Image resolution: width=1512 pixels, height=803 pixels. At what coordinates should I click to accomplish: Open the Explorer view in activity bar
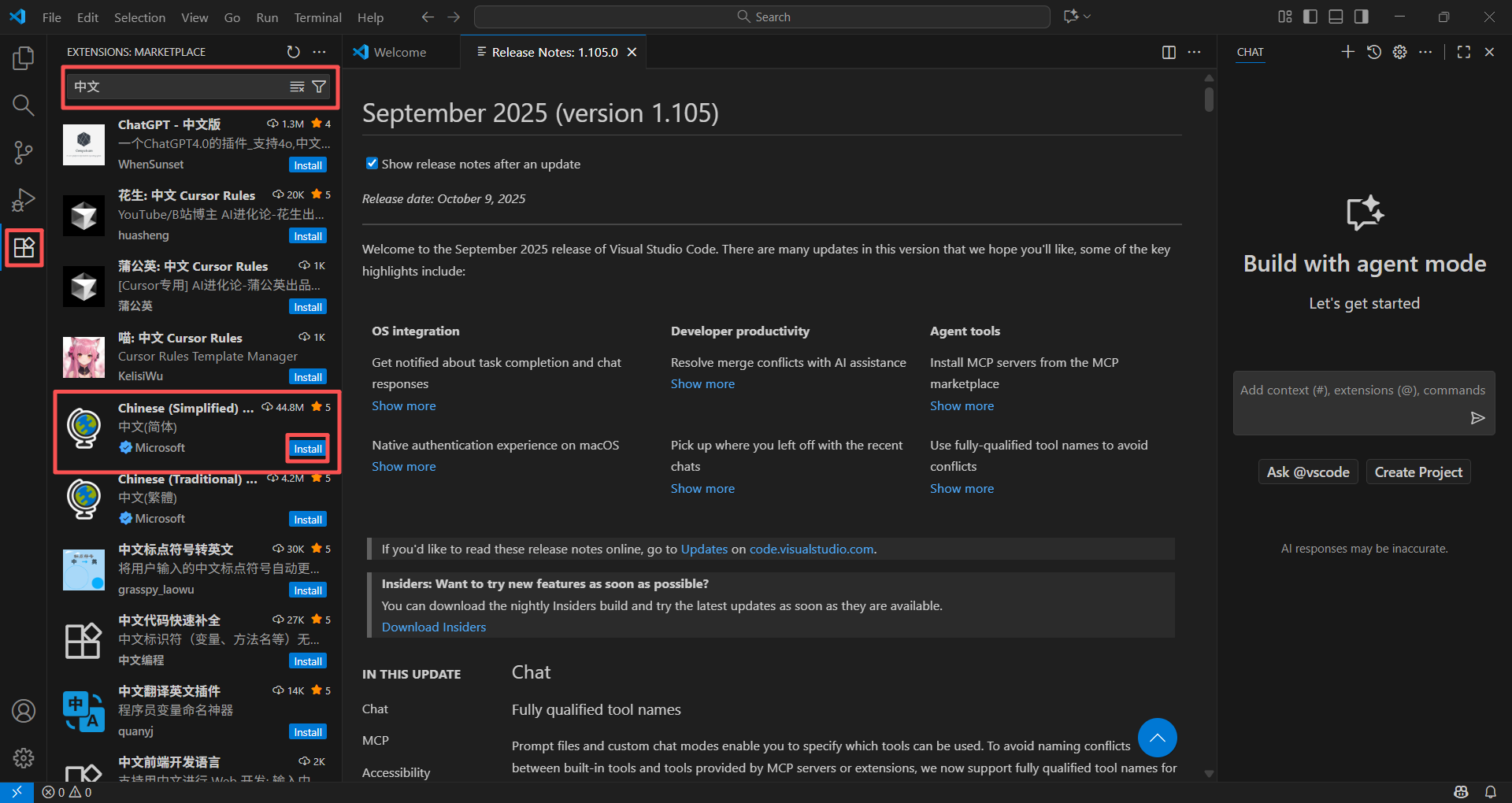coord(24,57)
